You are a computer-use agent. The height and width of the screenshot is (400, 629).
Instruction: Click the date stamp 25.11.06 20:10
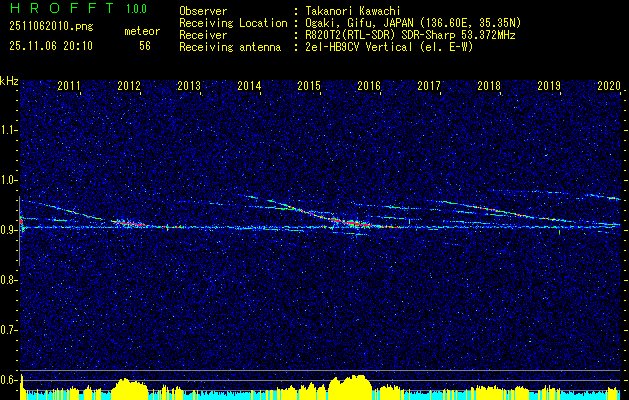pos(51,46)
